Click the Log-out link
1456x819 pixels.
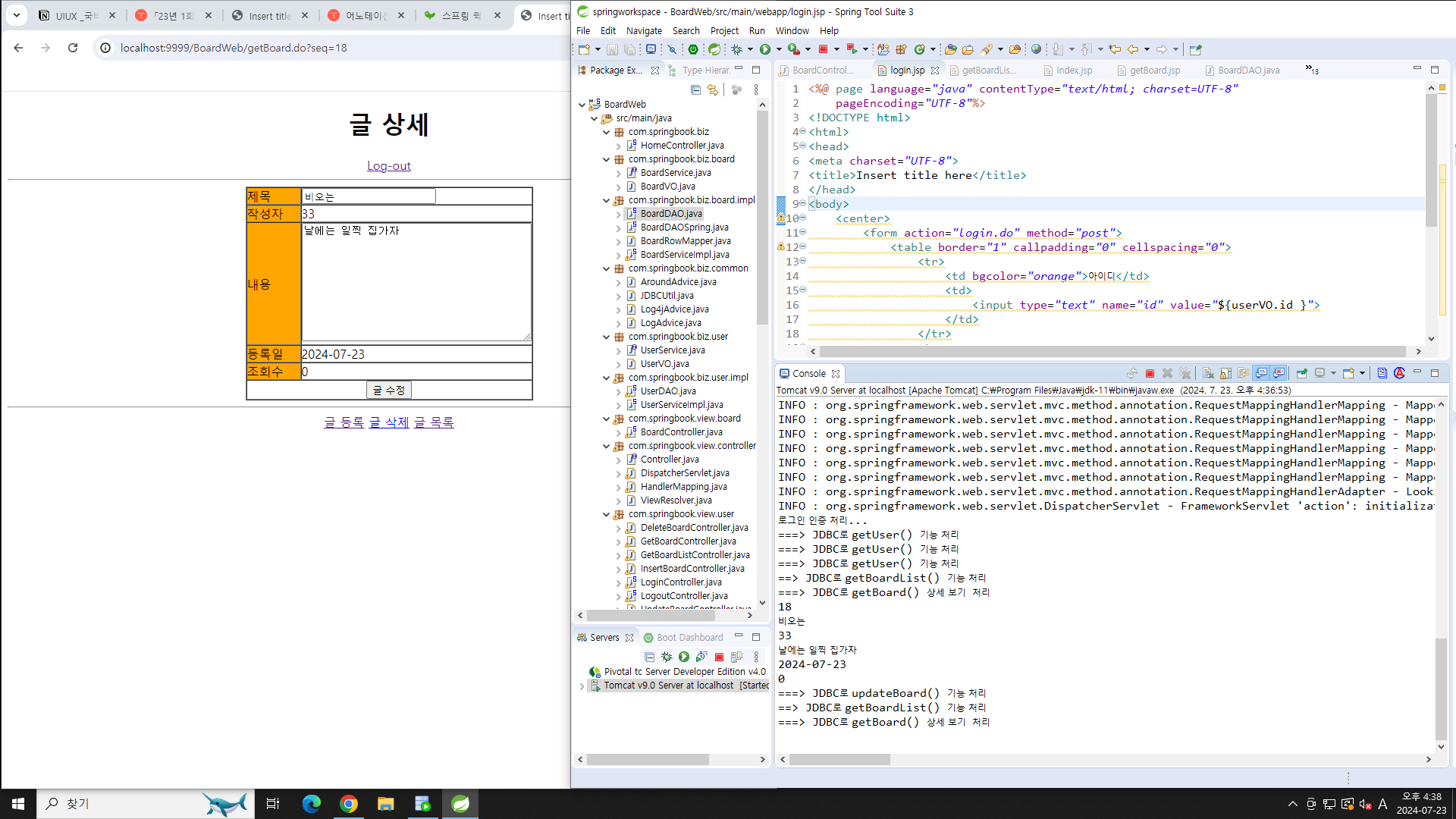[x=388, y=165]
